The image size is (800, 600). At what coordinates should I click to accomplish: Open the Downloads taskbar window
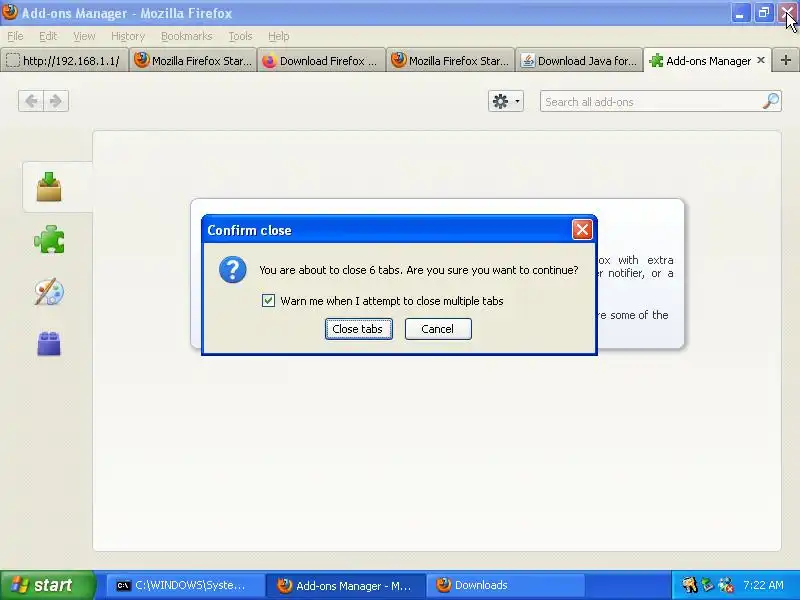coord(505,585)
